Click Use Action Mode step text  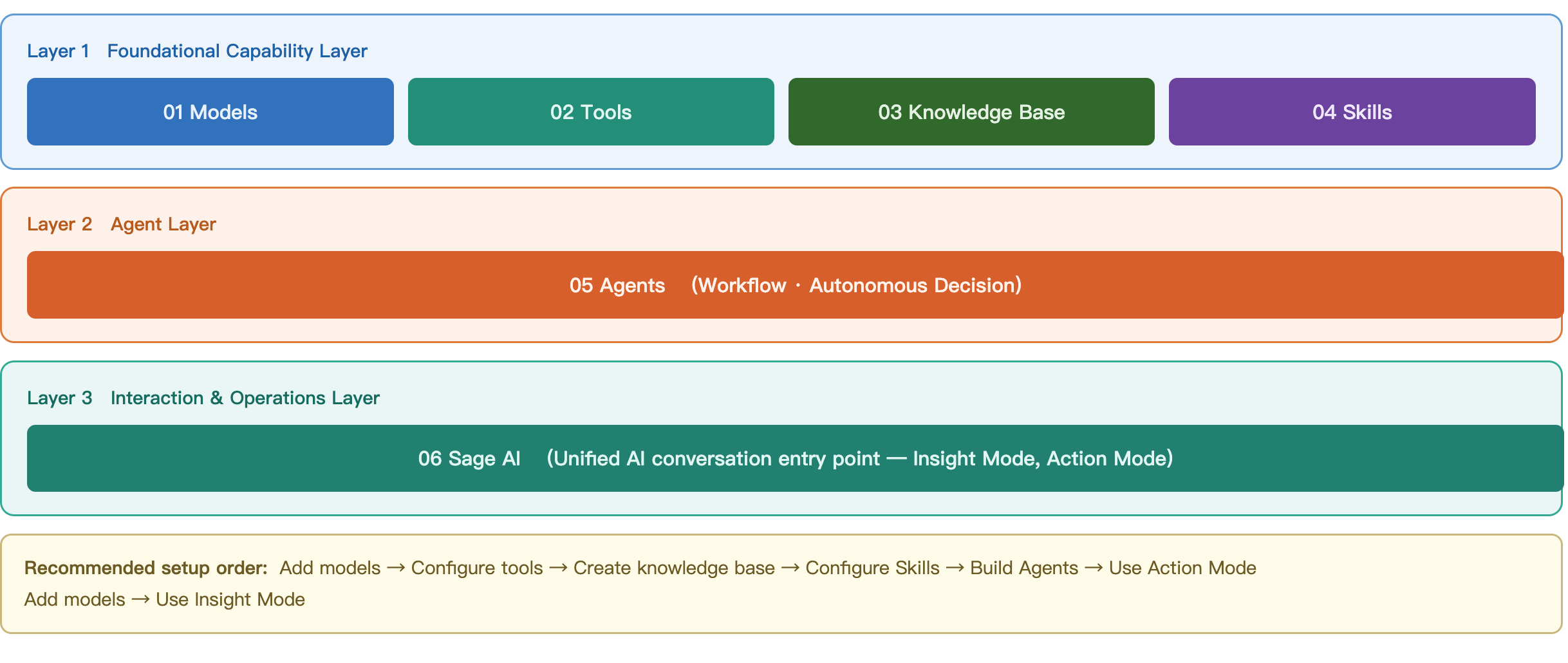[1182, 568]
